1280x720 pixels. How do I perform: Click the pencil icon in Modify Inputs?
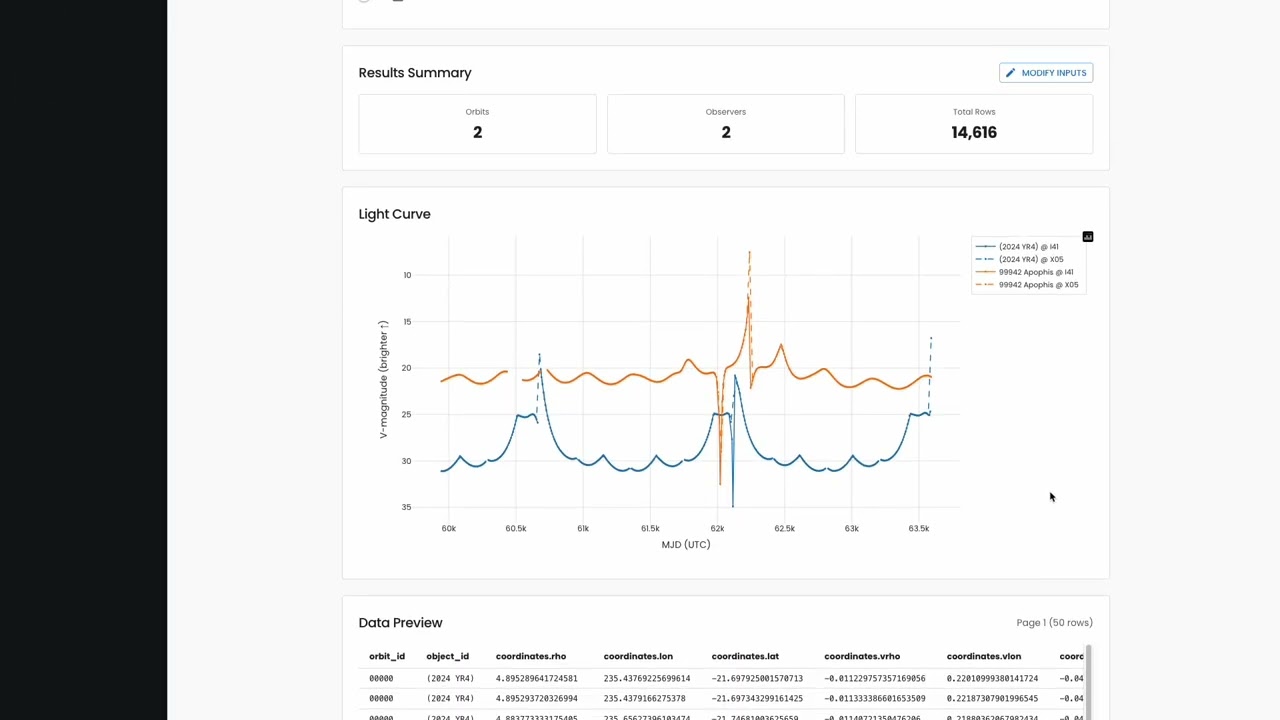click(x=1010, y=73)
